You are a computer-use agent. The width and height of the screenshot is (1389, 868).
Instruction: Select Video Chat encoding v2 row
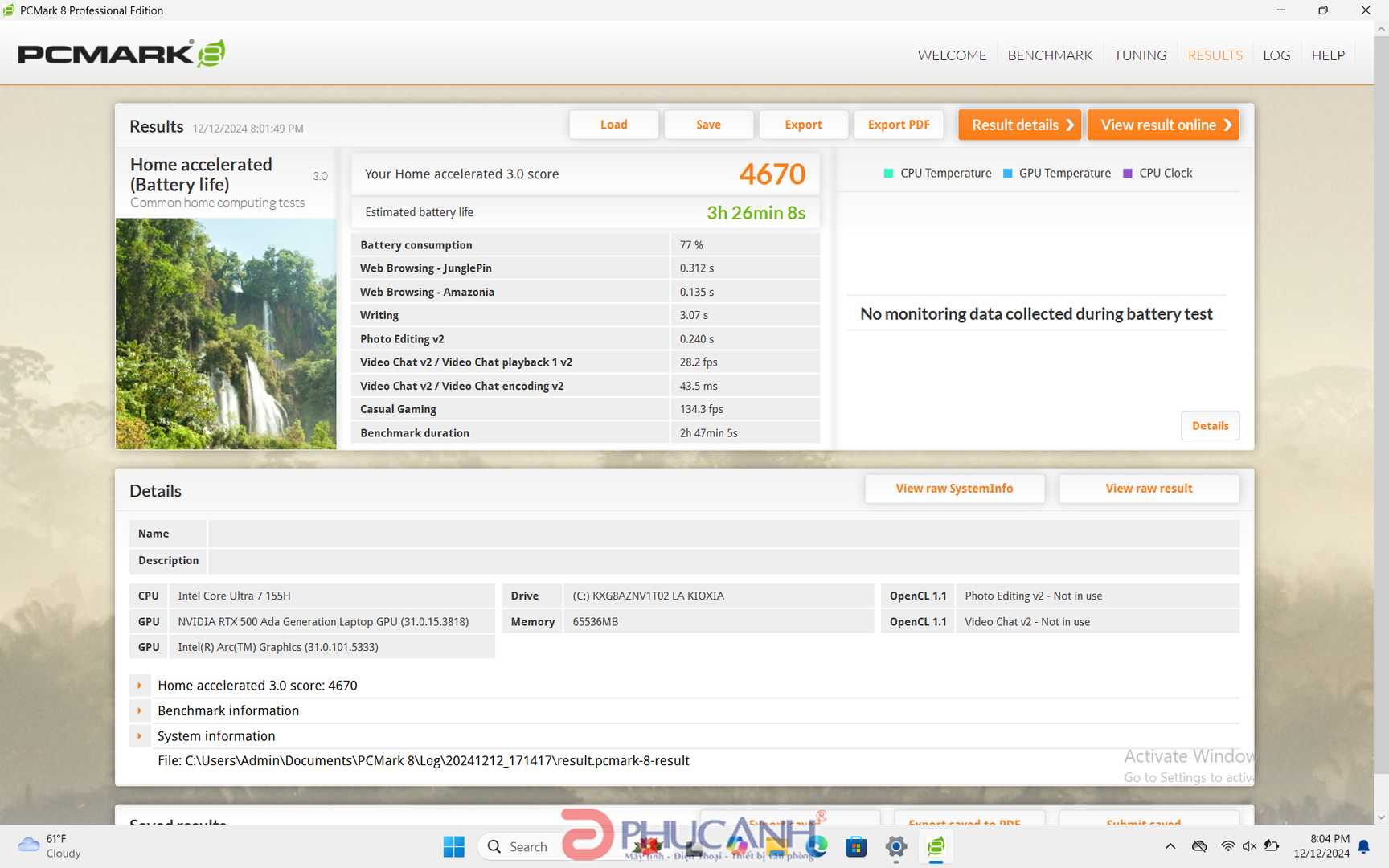click(585, 386)
